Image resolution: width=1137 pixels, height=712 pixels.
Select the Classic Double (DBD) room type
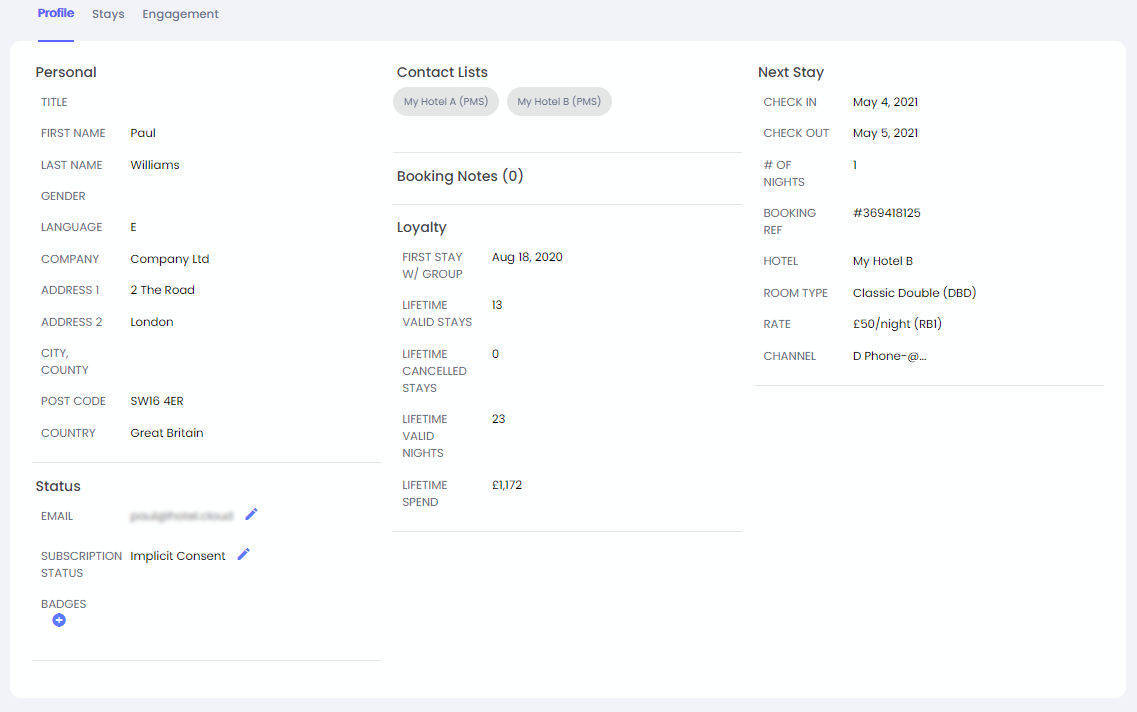pos(914,293)
